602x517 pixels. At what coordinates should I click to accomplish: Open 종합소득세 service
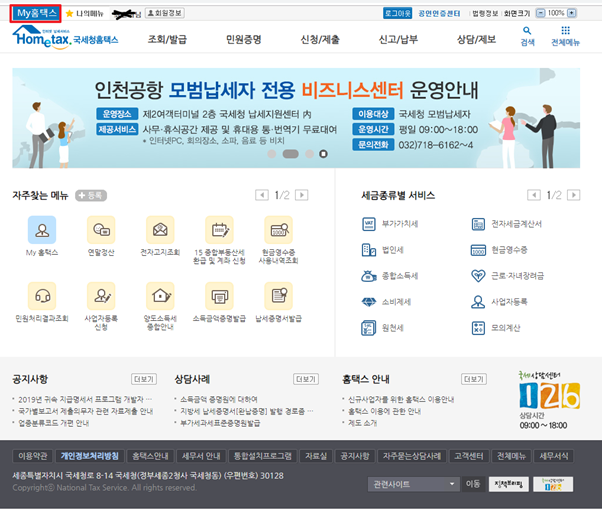390,276
